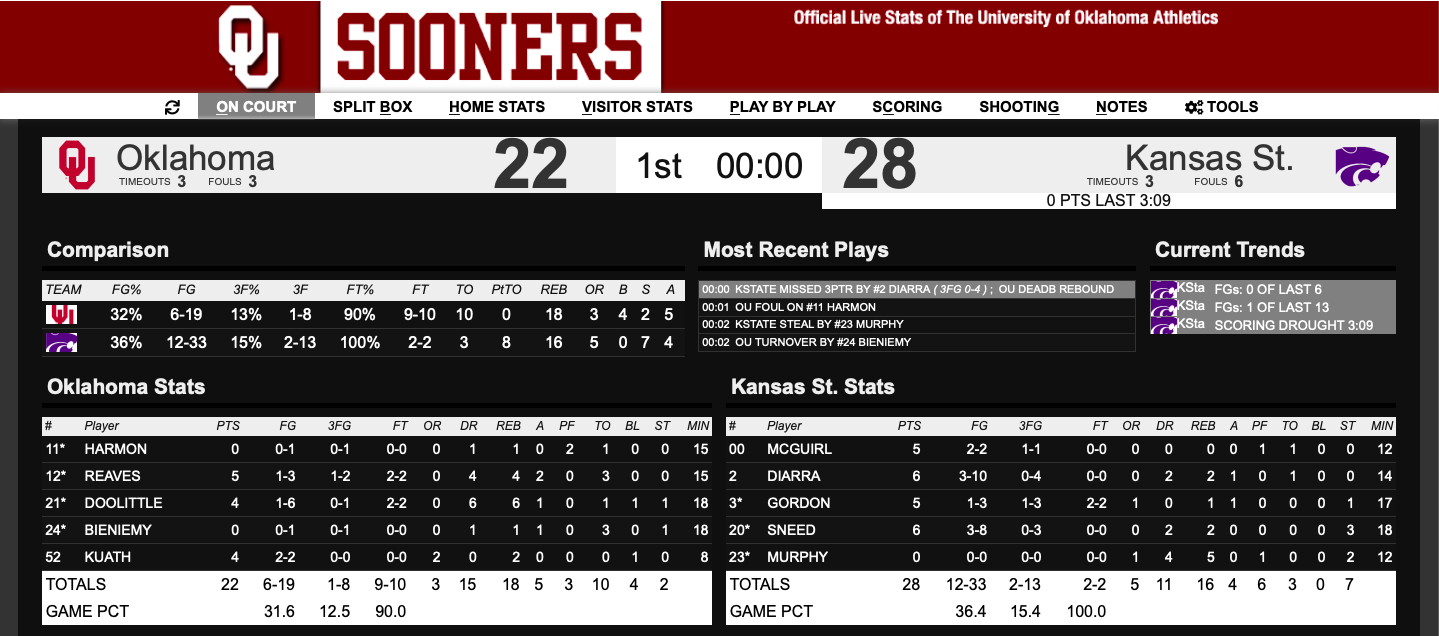
Task: Click the SOONERS banner logo text
Action: pyautogui.click(x=491, y=46)
